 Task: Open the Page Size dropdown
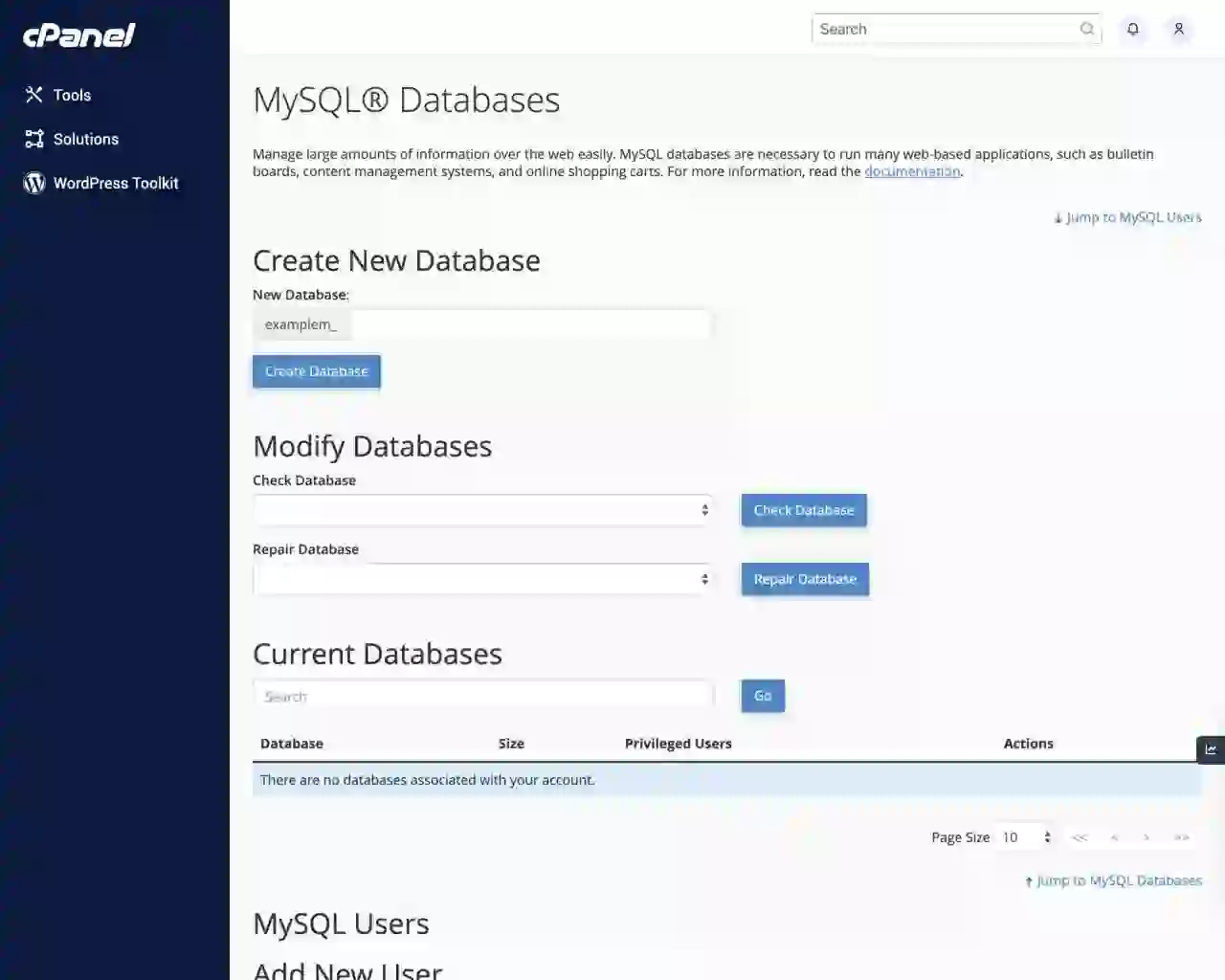[1025, 837]
